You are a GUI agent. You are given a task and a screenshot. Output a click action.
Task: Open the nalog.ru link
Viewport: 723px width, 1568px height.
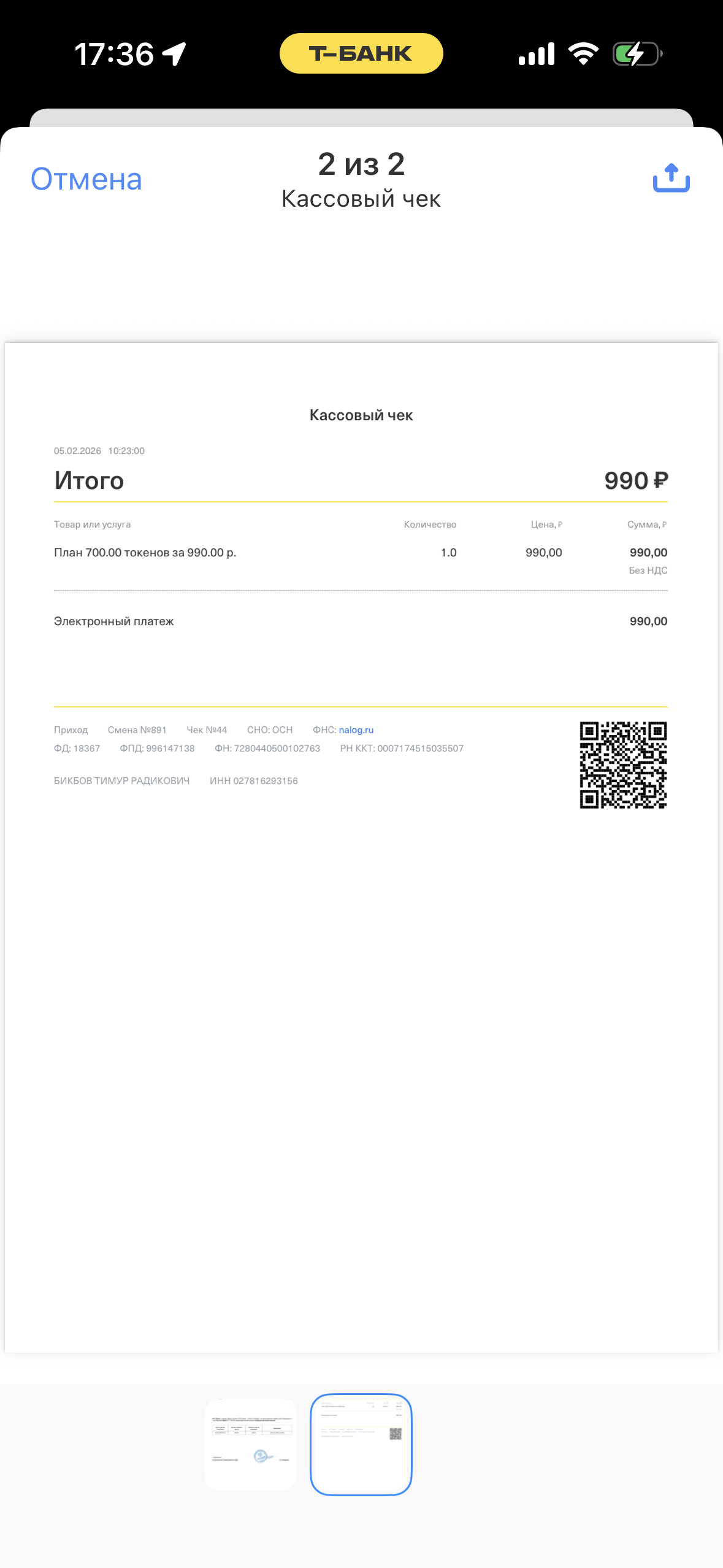(356, 730)
